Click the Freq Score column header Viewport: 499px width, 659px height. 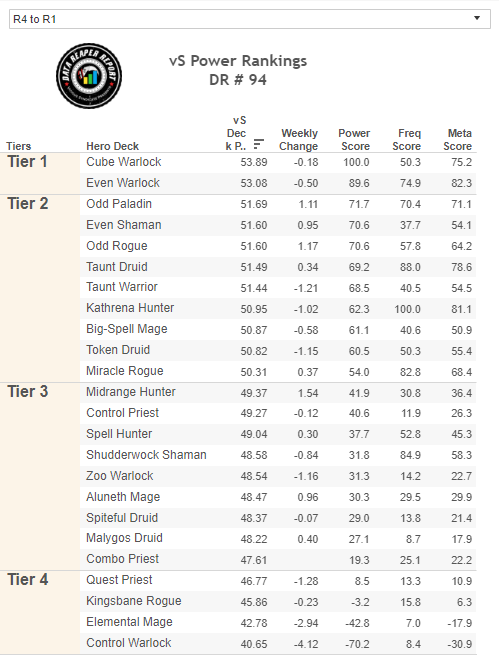407,140
